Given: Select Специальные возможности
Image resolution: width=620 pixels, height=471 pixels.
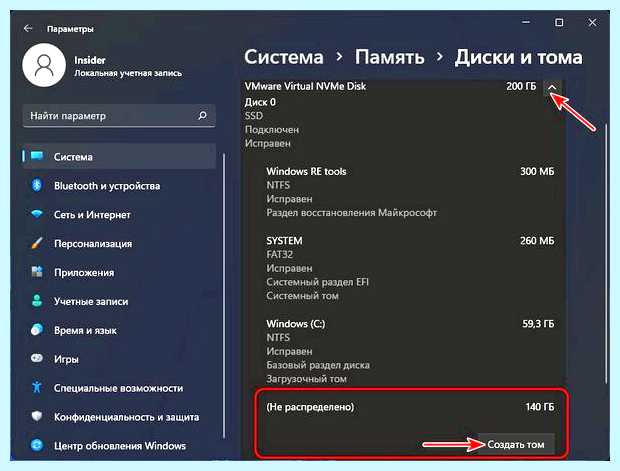Looking at the screenshot, I should tap(119, 388).
